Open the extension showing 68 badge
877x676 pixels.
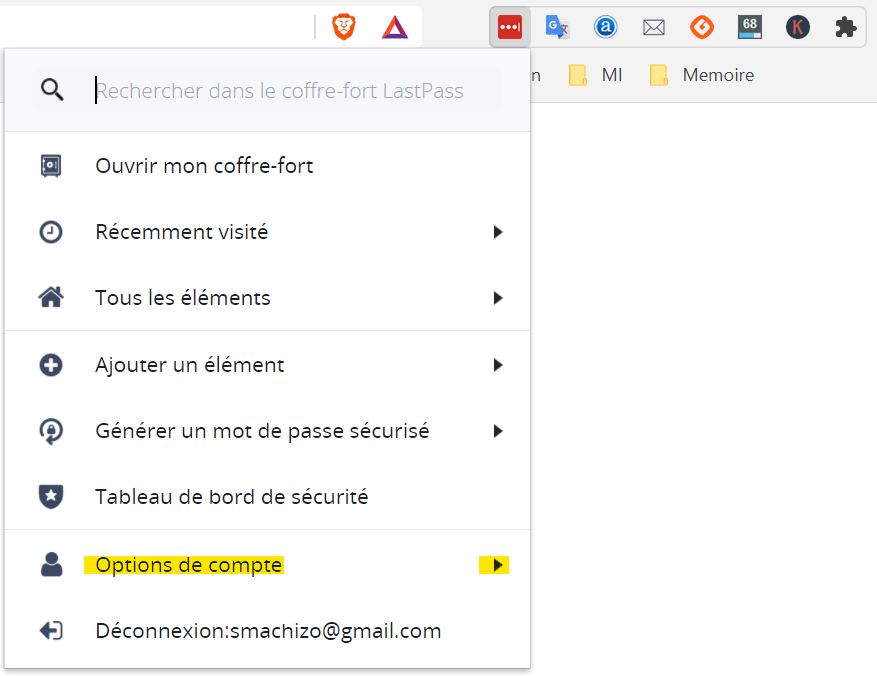[749, 27]
